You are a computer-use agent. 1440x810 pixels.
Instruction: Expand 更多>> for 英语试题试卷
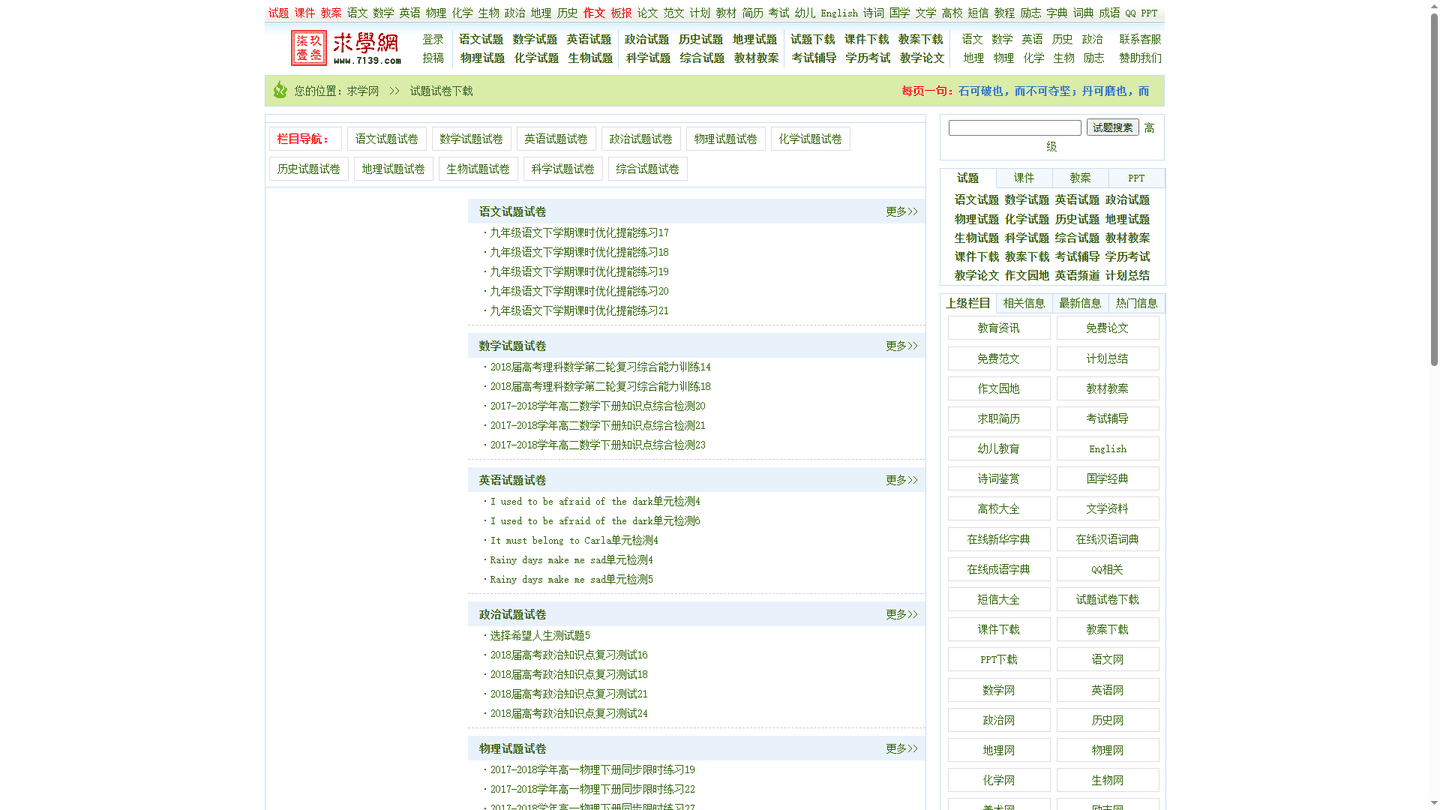tap(901, 480)
